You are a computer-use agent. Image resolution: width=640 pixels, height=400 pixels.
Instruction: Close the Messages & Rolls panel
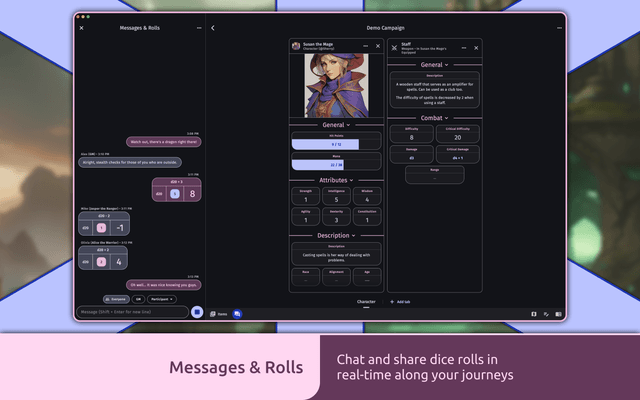point(81,28)
